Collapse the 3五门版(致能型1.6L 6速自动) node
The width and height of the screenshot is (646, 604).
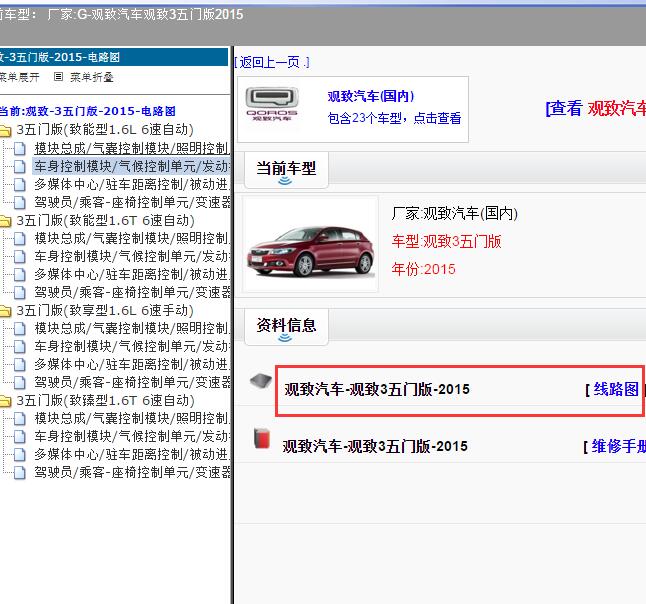click(105, 130)
